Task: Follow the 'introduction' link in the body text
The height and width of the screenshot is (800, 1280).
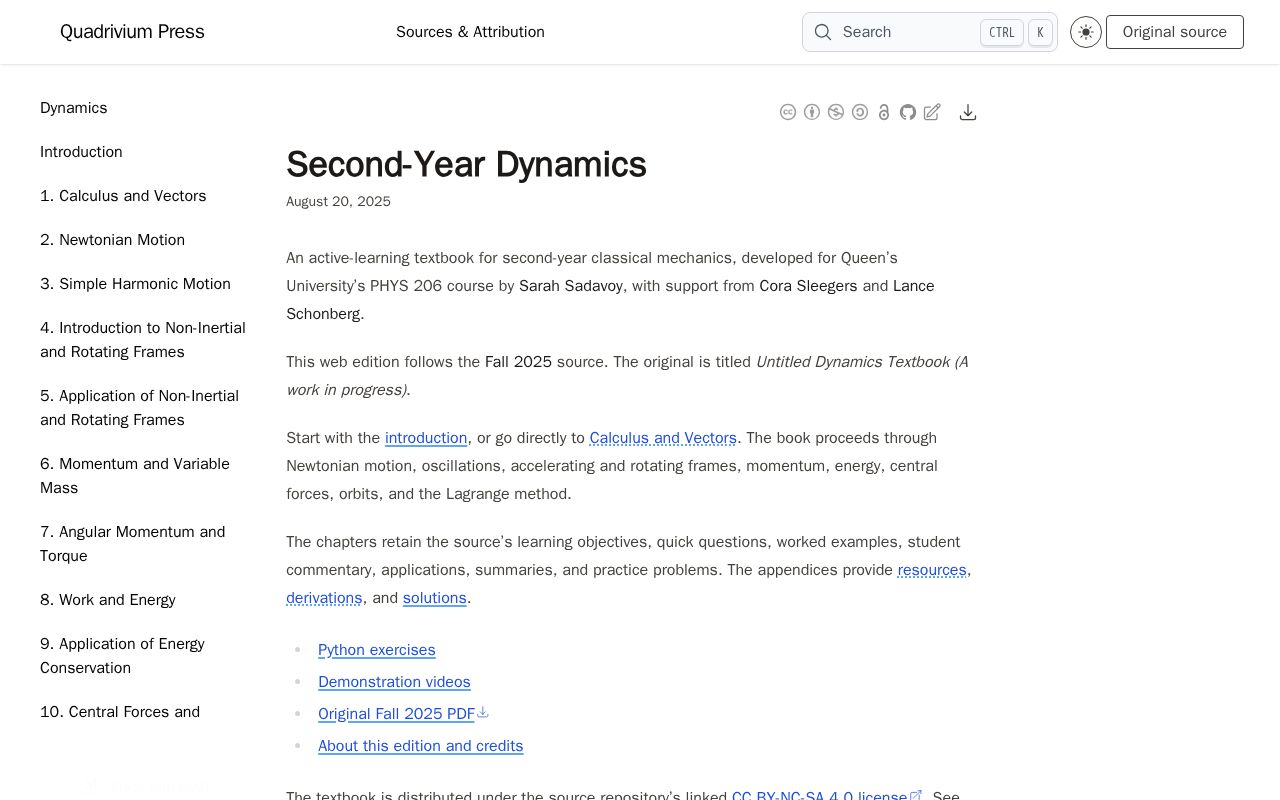Action: 426,438
